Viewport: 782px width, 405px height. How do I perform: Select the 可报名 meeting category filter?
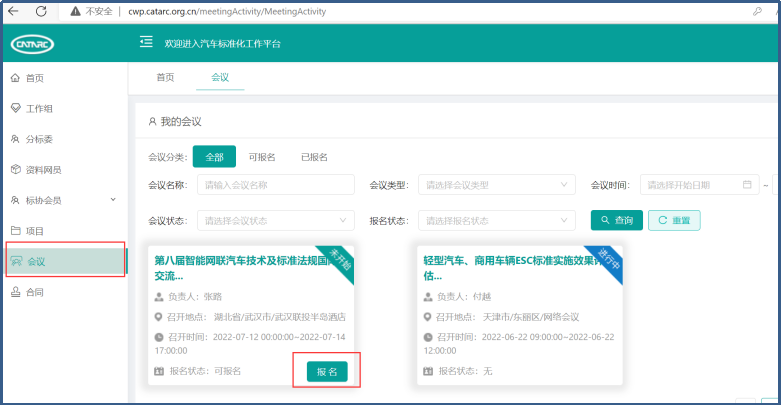point(262,157)
